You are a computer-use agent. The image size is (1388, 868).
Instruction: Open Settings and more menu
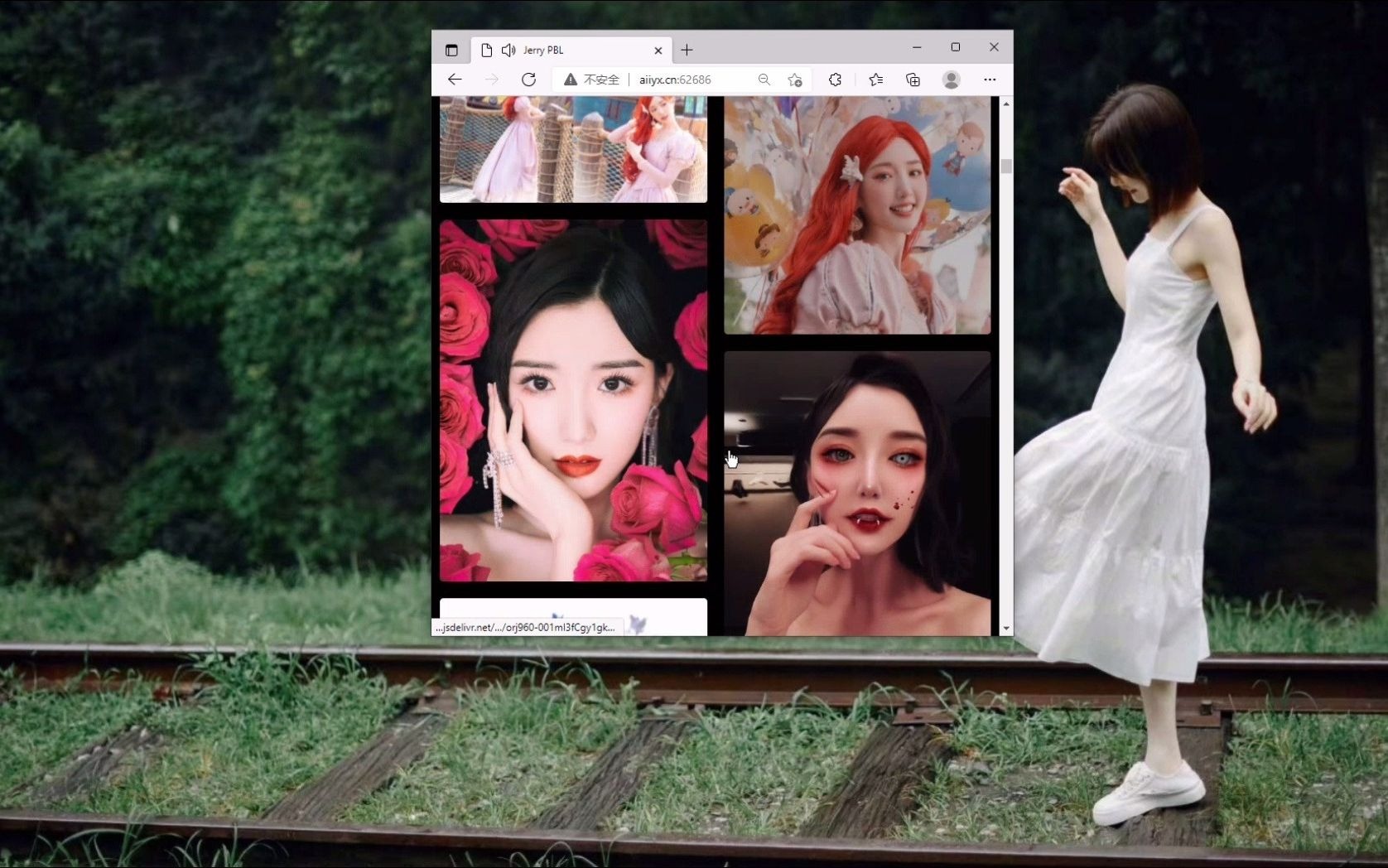pyautogui.click(x=990, y=80)
